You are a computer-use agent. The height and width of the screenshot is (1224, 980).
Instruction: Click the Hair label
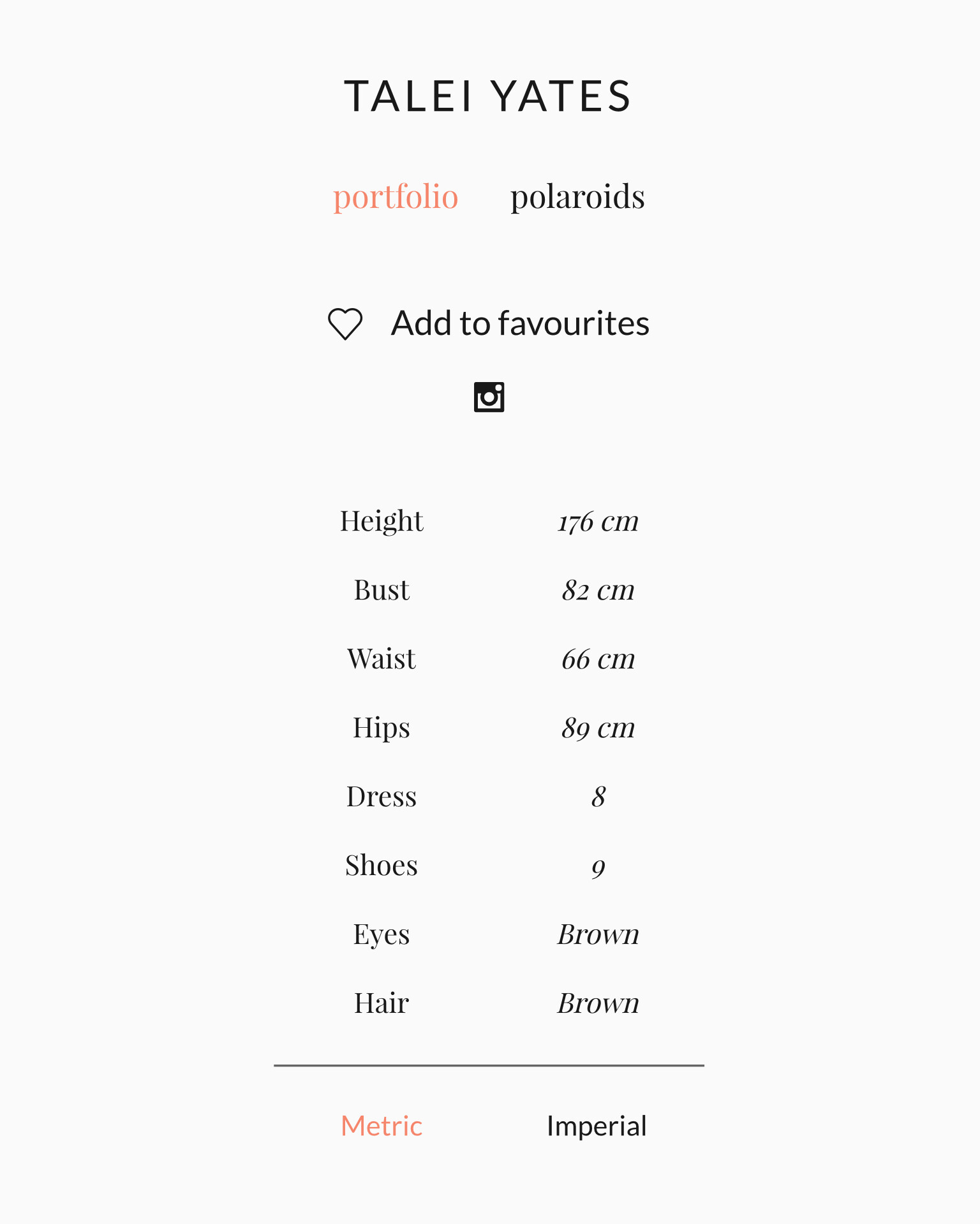[382, 1003]
